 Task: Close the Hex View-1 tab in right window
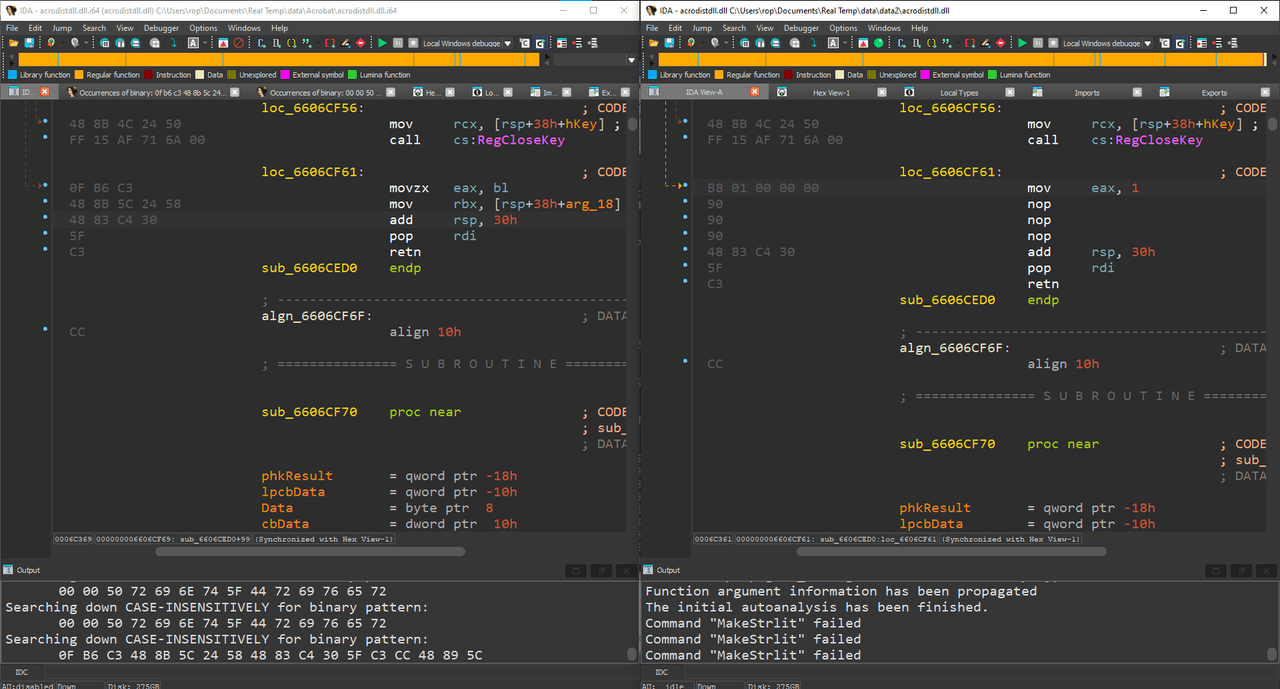(882, 92)
